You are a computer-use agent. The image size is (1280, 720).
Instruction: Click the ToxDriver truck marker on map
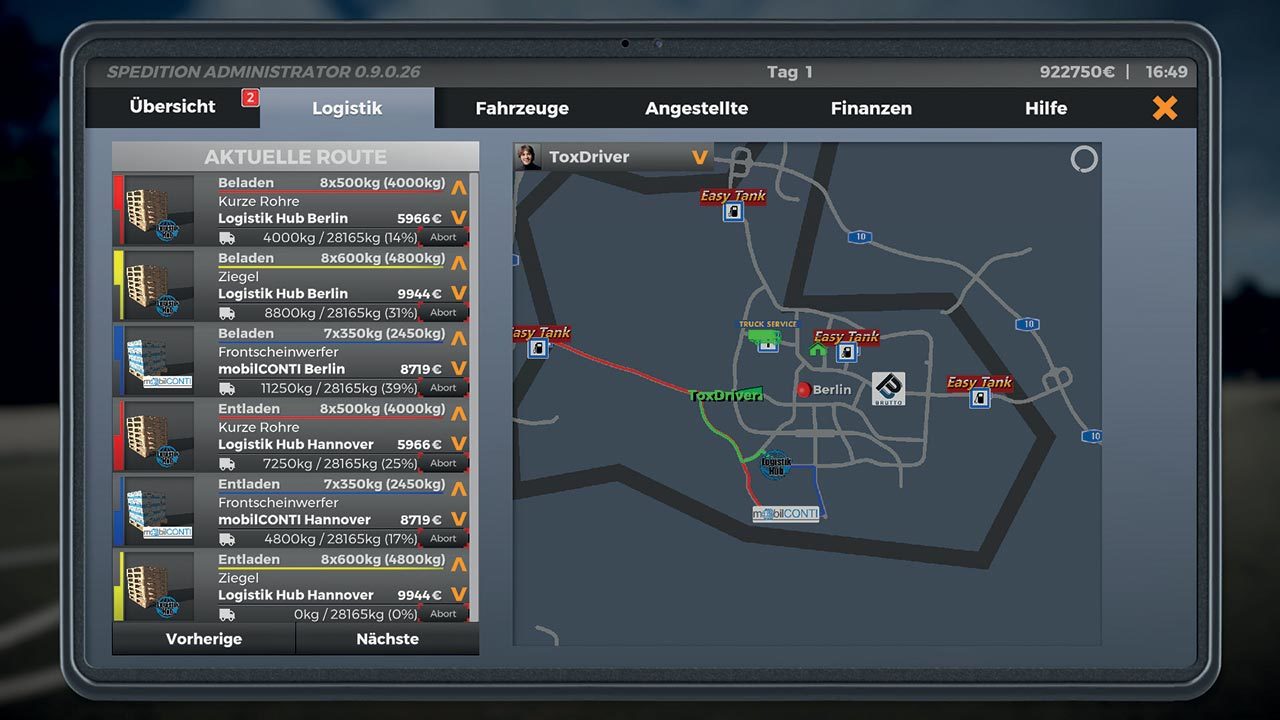coord(726,395)
